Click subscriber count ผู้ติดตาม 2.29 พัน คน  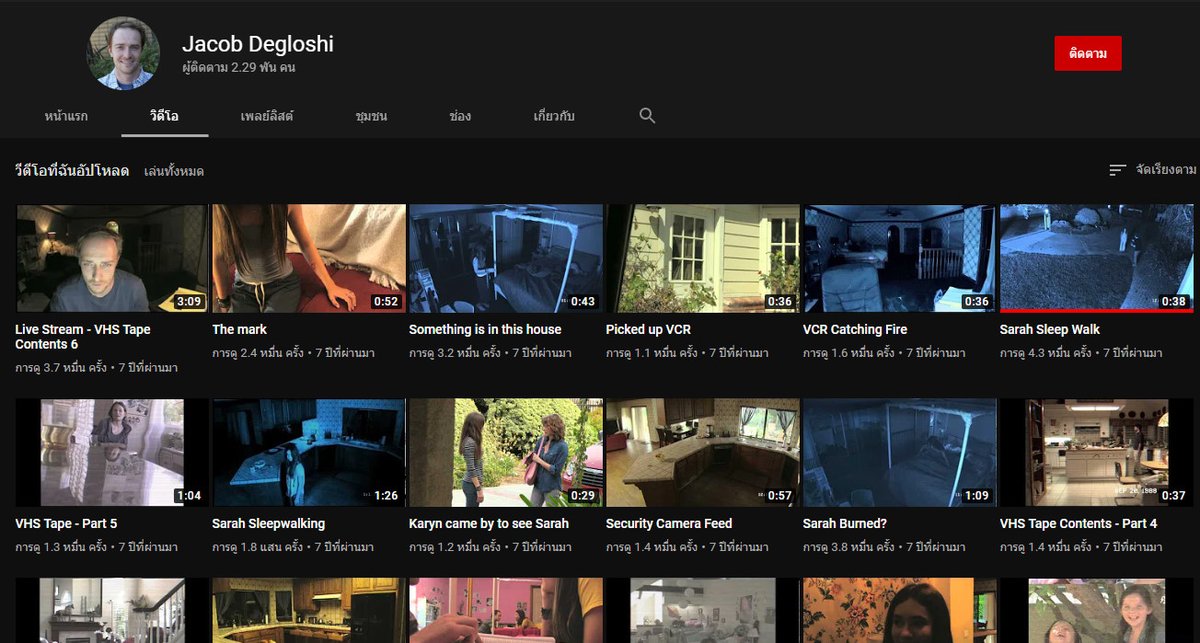238,68
